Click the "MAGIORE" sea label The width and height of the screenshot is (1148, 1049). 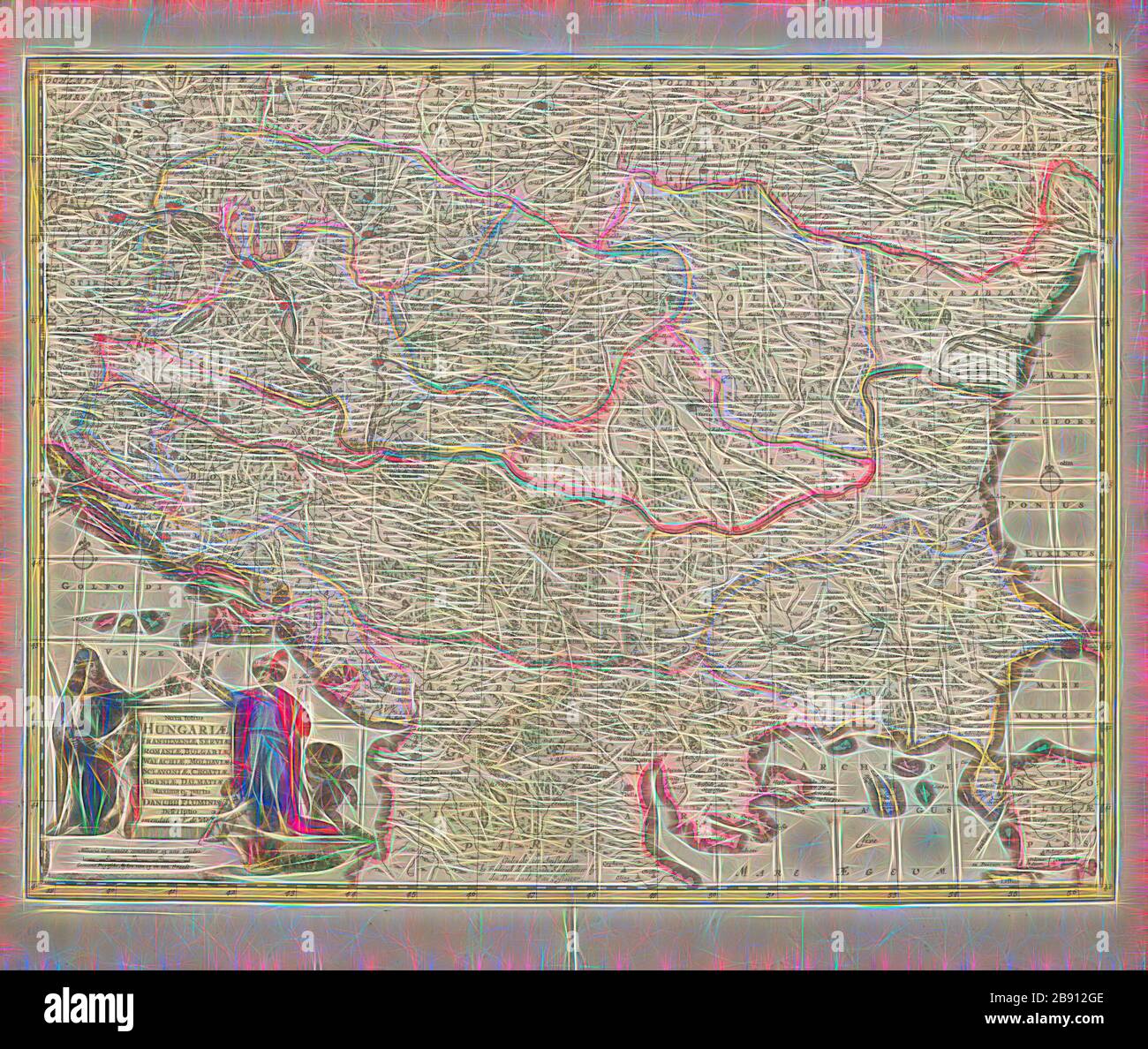click(x=1054, y=421)
